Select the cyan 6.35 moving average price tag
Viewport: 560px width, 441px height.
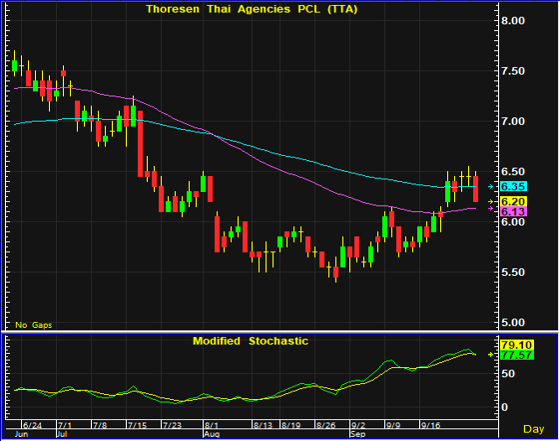(513, 186)
